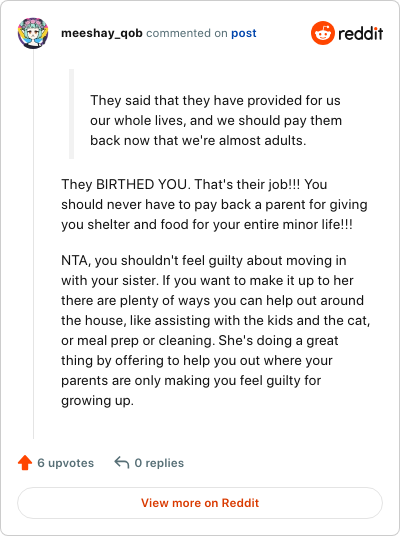Click the reddit wordmark text
This screenshot has width=400, height=536.
click(x=360, y=34)
